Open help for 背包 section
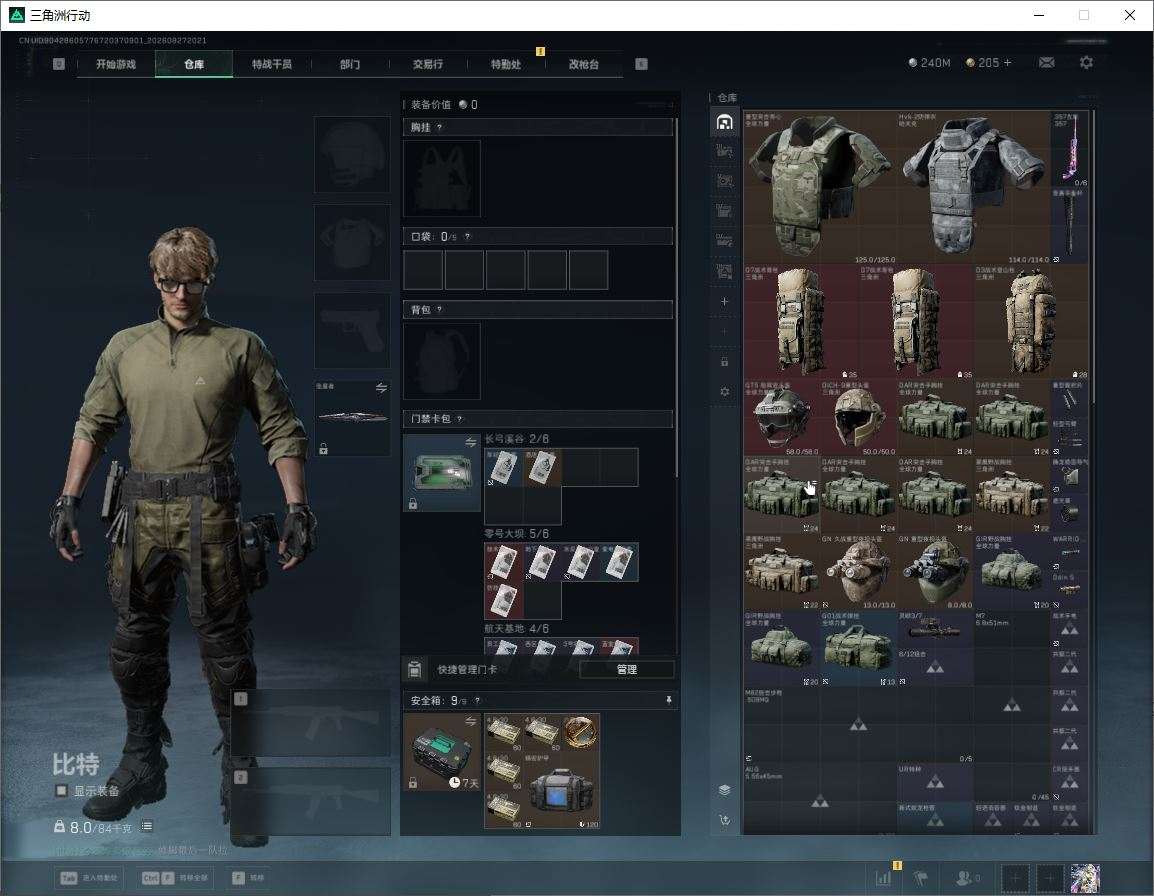The image size is (1154, 896). tap(439, 310)
